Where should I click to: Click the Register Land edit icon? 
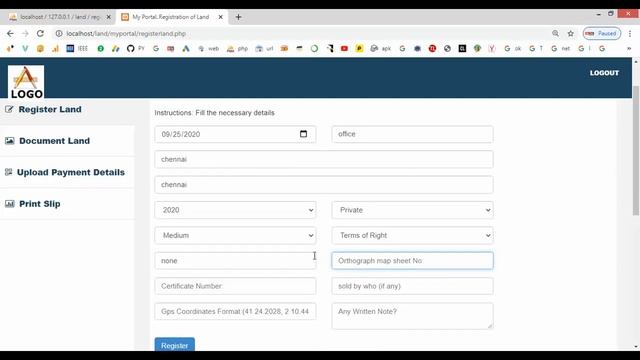tap(9, 109)
